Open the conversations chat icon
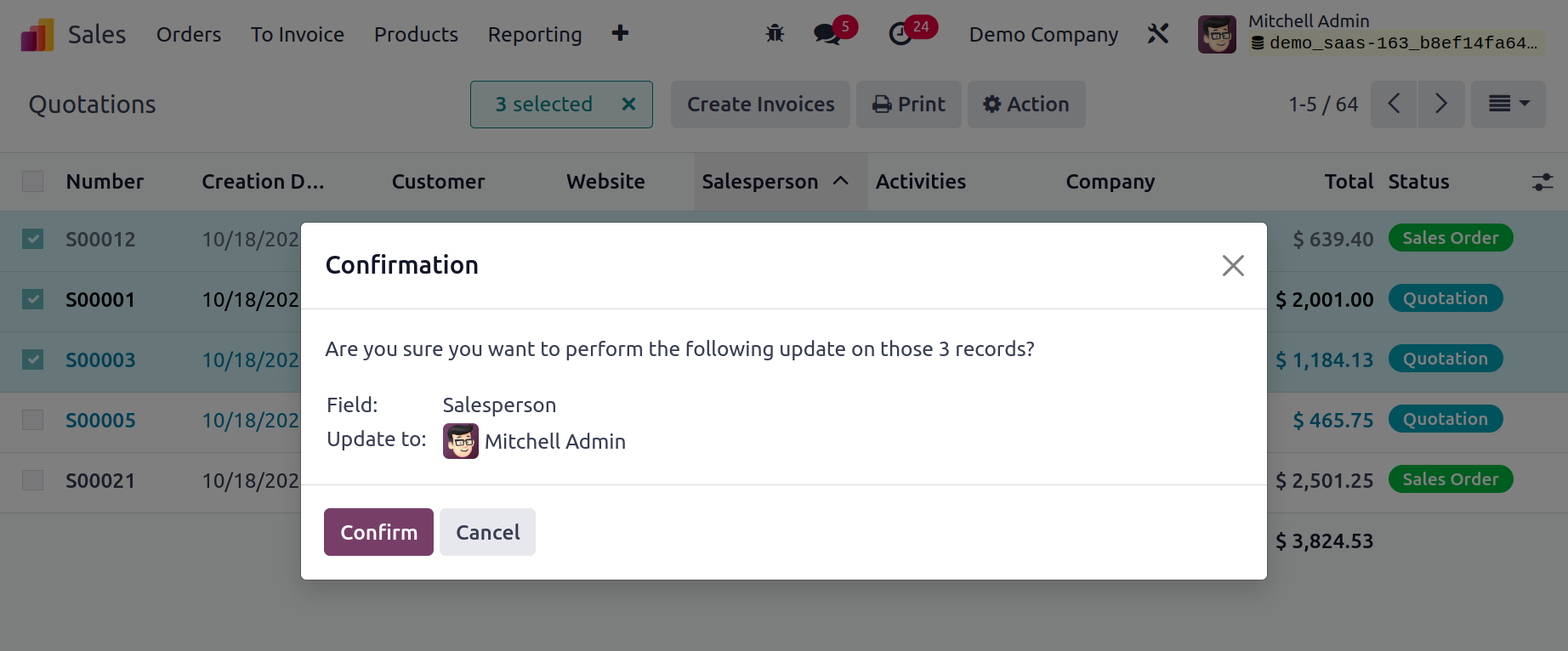1568x651 pixels. (827, 34)
